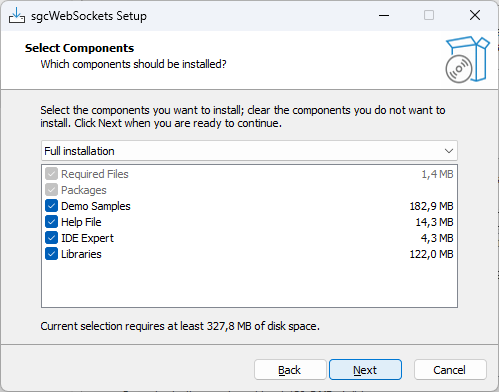Select the Demo Samples list label
The image size is (499, 392).
[x=96, y=206]
